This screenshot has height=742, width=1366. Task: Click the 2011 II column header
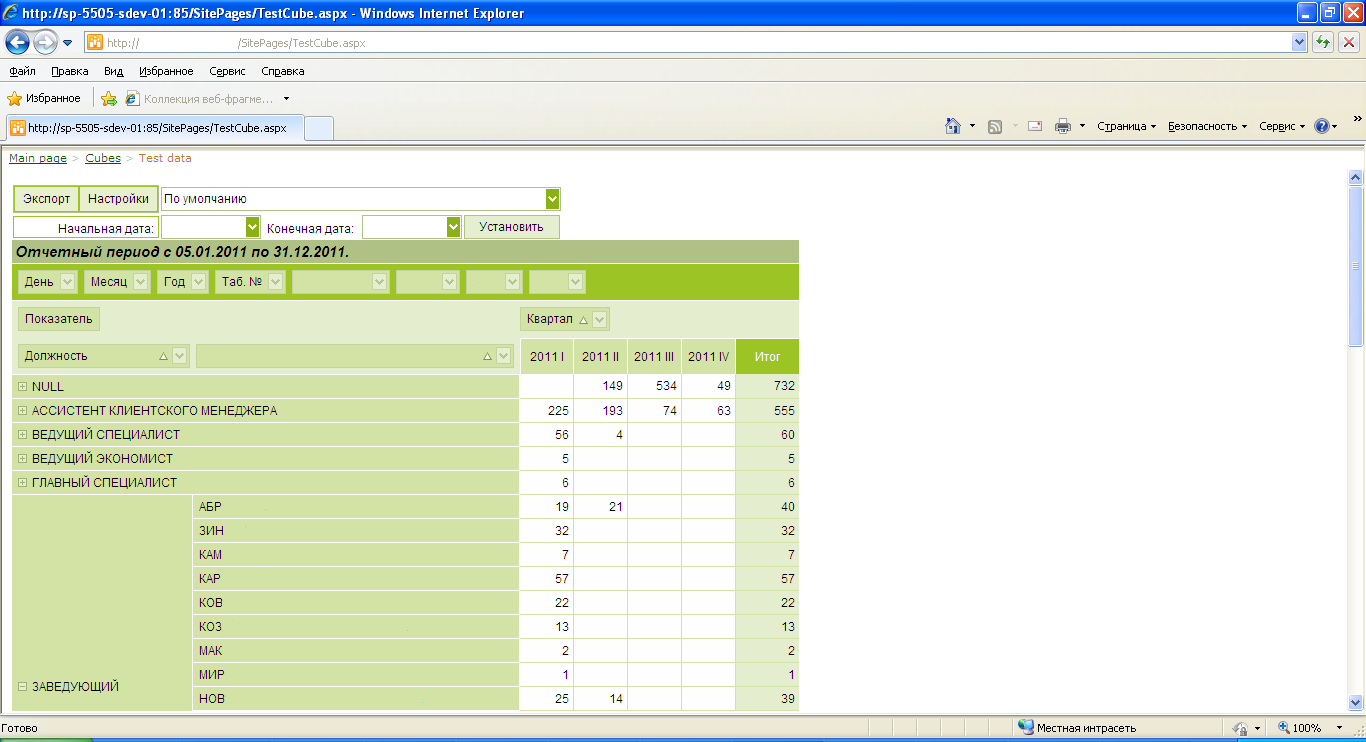pos(601,356)
